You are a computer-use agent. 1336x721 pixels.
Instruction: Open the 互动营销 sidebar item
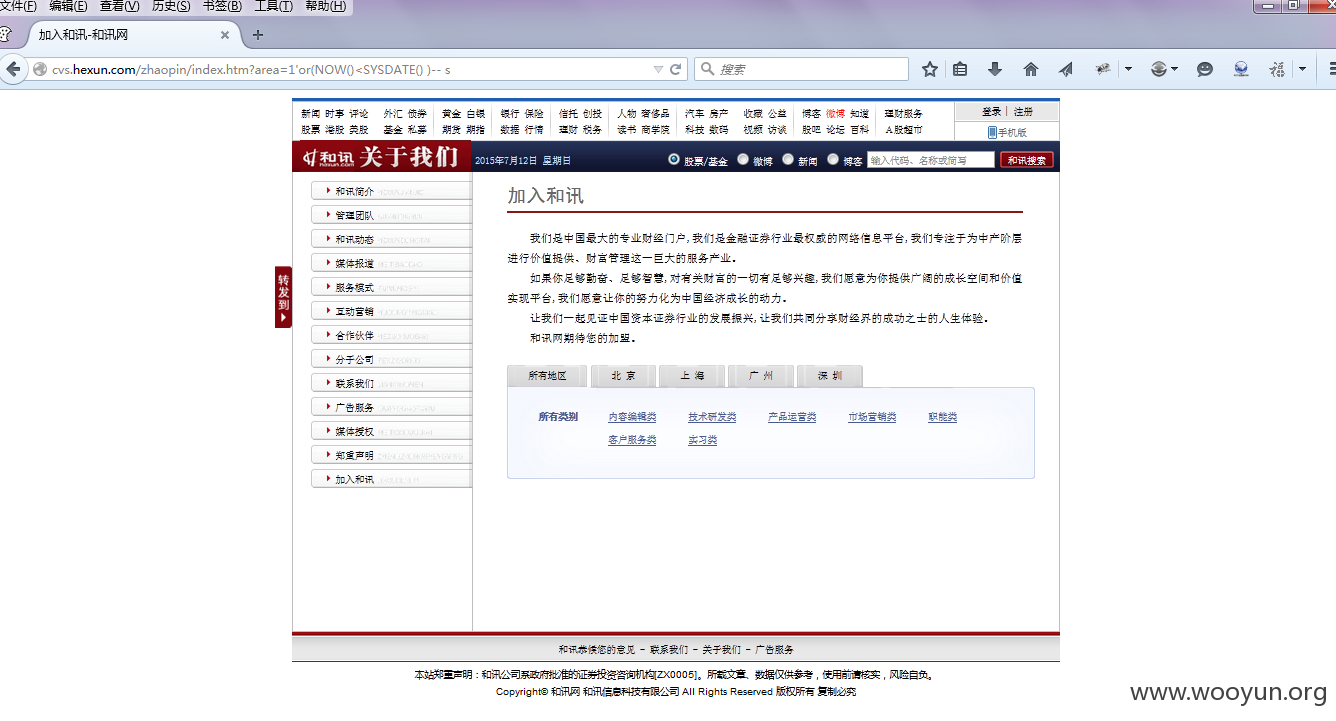pyautogui.click(x=391, y=311)
